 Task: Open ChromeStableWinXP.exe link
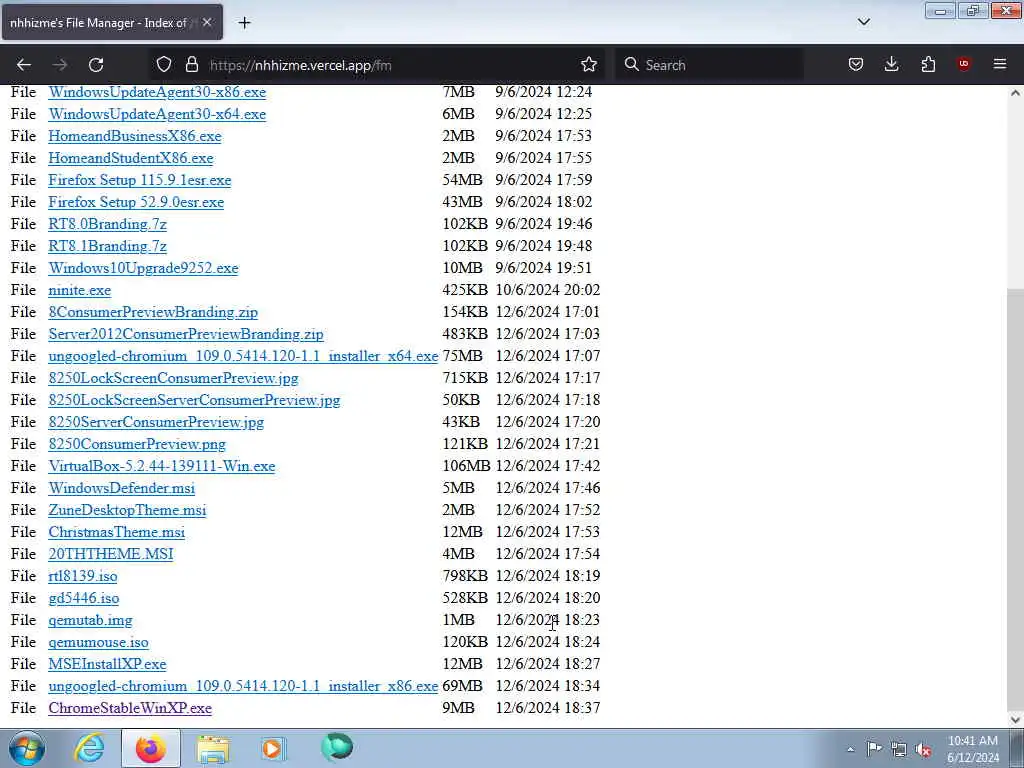130,709
